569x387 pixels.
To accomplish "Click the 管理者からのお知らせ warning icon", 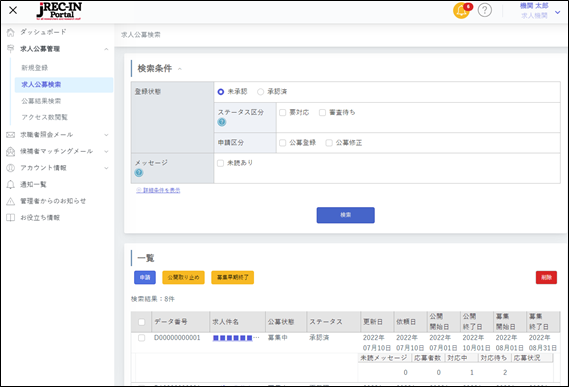I will click(x=11, y=201).
